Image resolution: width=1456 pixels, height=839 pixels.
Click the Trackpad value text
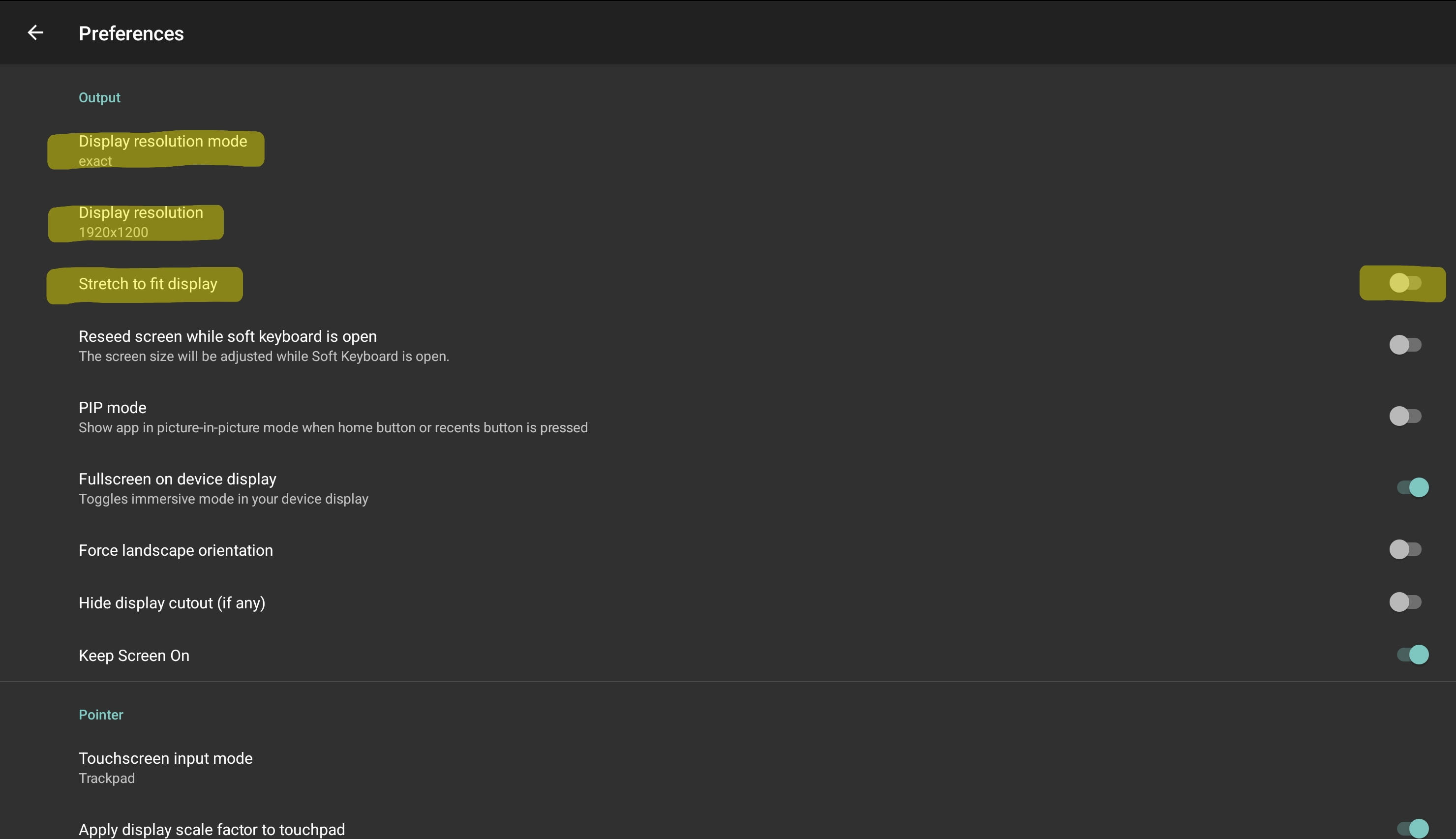[107, 778]
